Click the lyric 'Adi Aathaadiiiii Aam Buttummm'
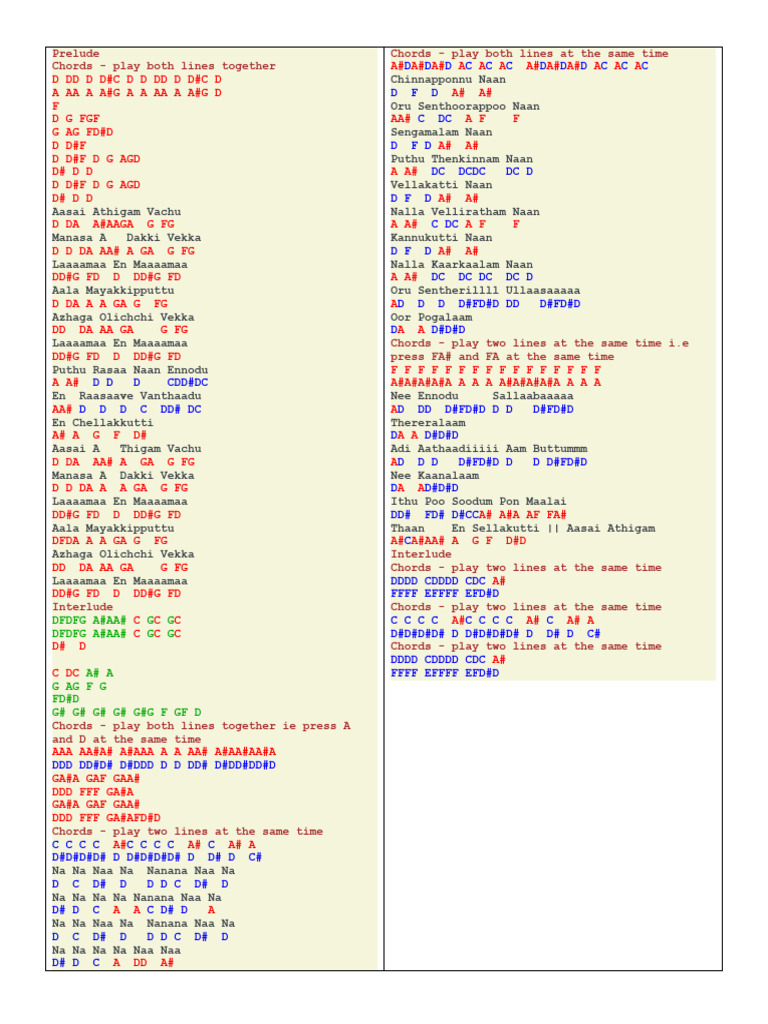This screenshot has height=1024, width=768. pos(488,449)
